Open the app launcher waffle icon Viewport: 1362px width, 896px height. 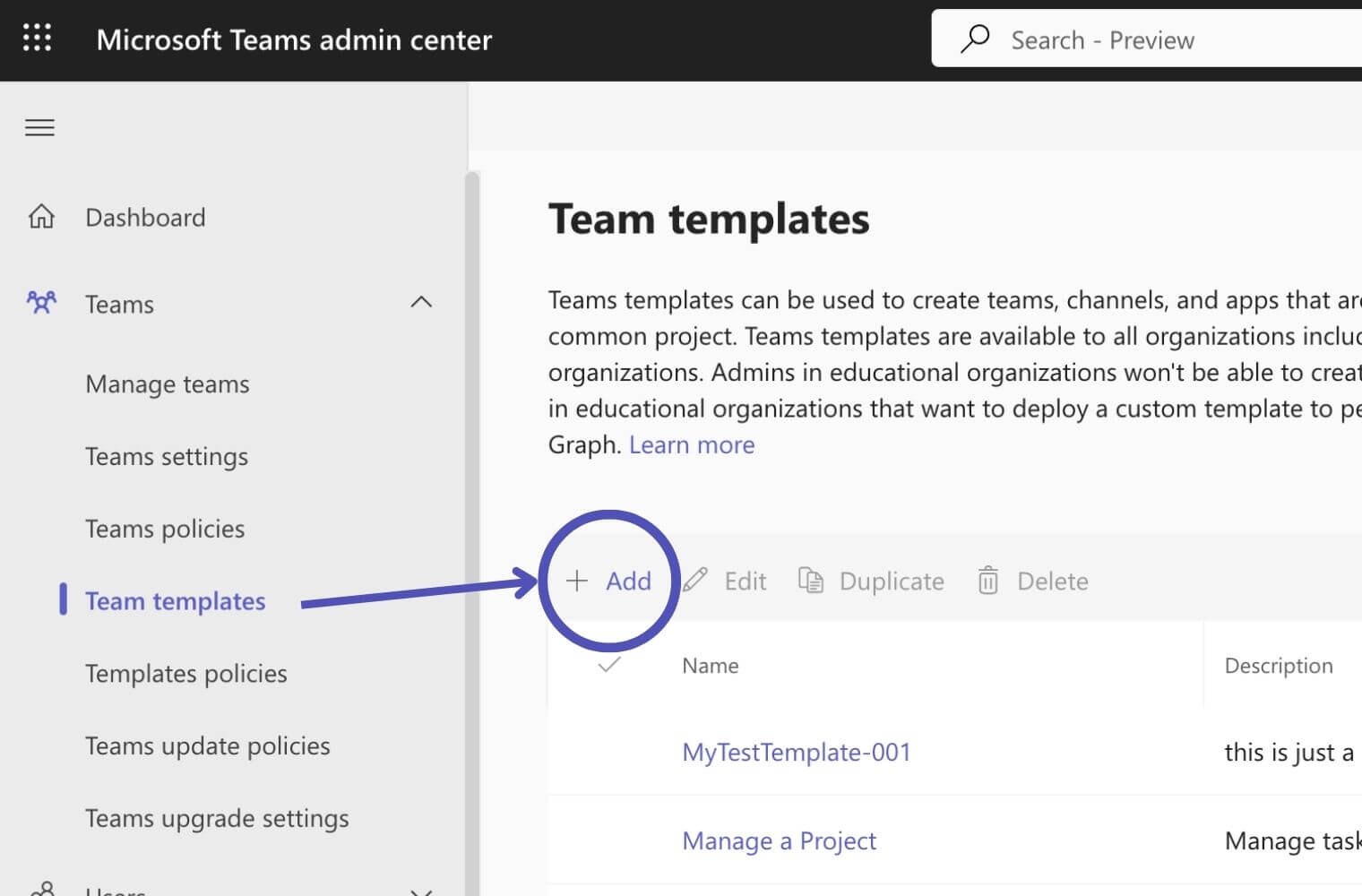[x=37, y=39]
